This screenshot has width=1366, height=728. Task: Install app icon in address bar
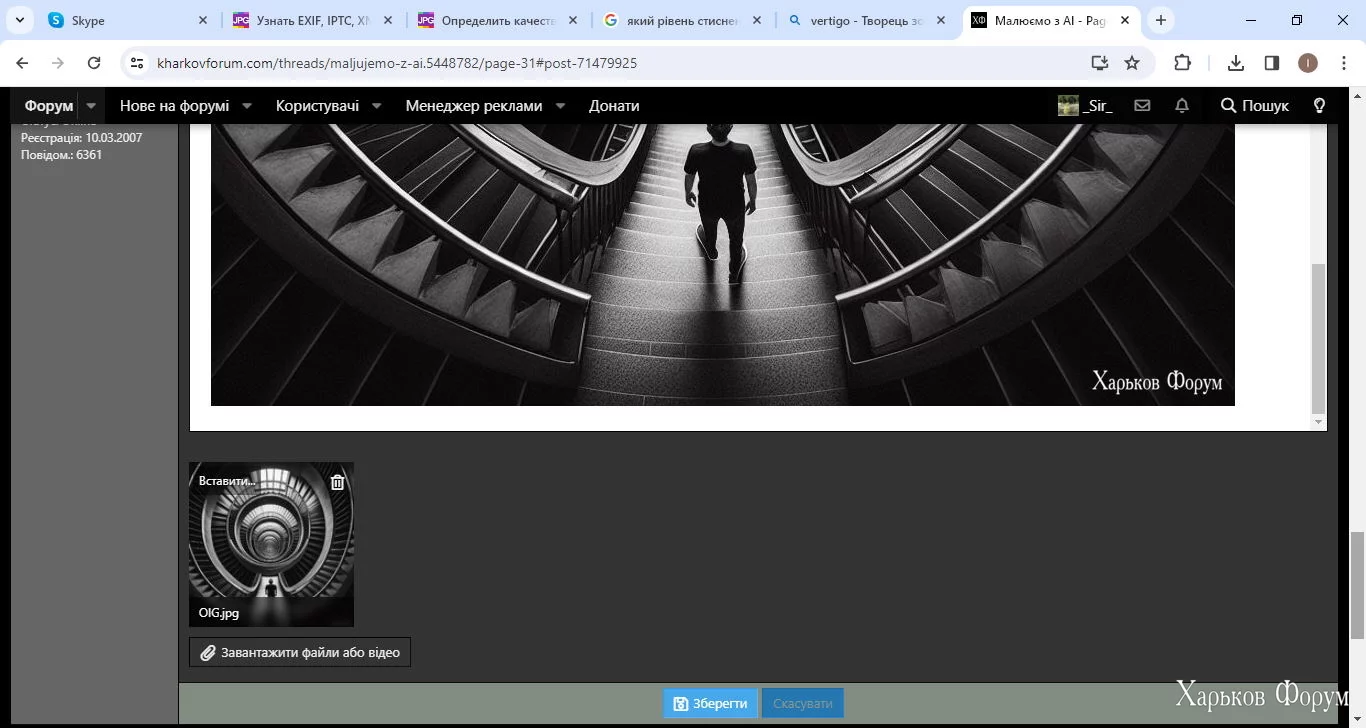pyautogui.click(x=1100, y=63)
